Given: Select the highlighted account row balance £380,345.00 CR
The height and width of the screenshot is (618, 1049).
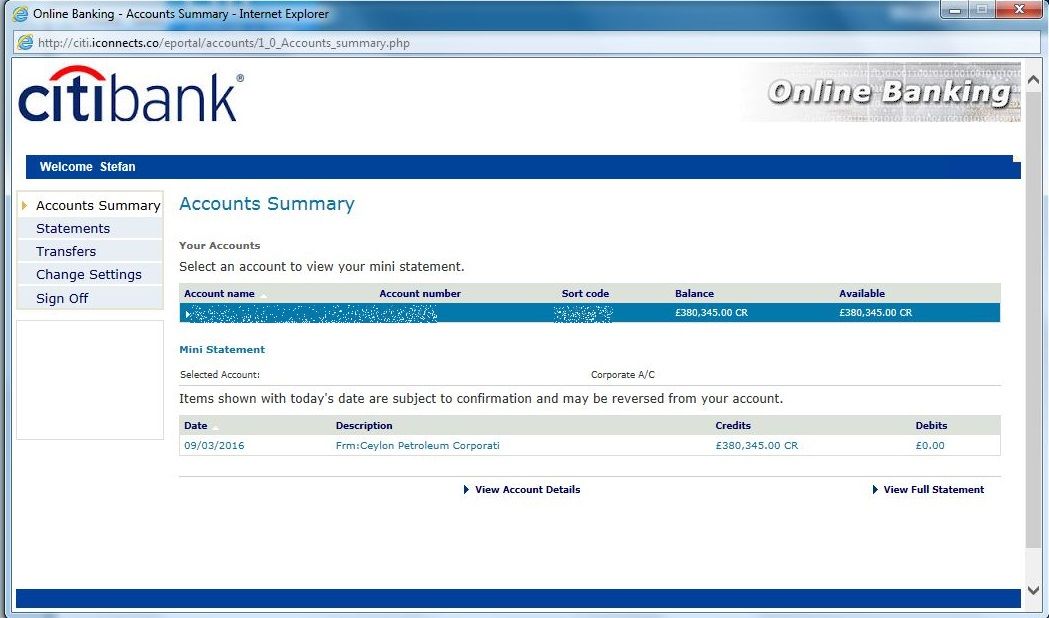Looking at the screenshot, I should point(711,312).
